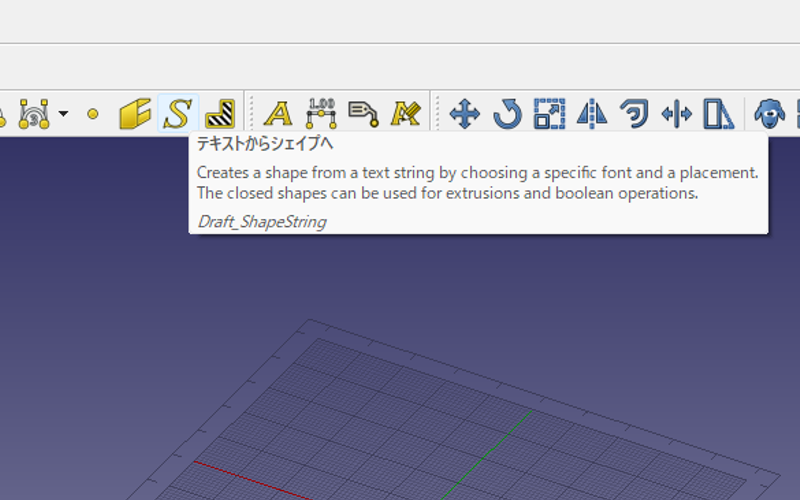Select the Point tool
This screenshot has width=800, height=500.
(93, 114)
